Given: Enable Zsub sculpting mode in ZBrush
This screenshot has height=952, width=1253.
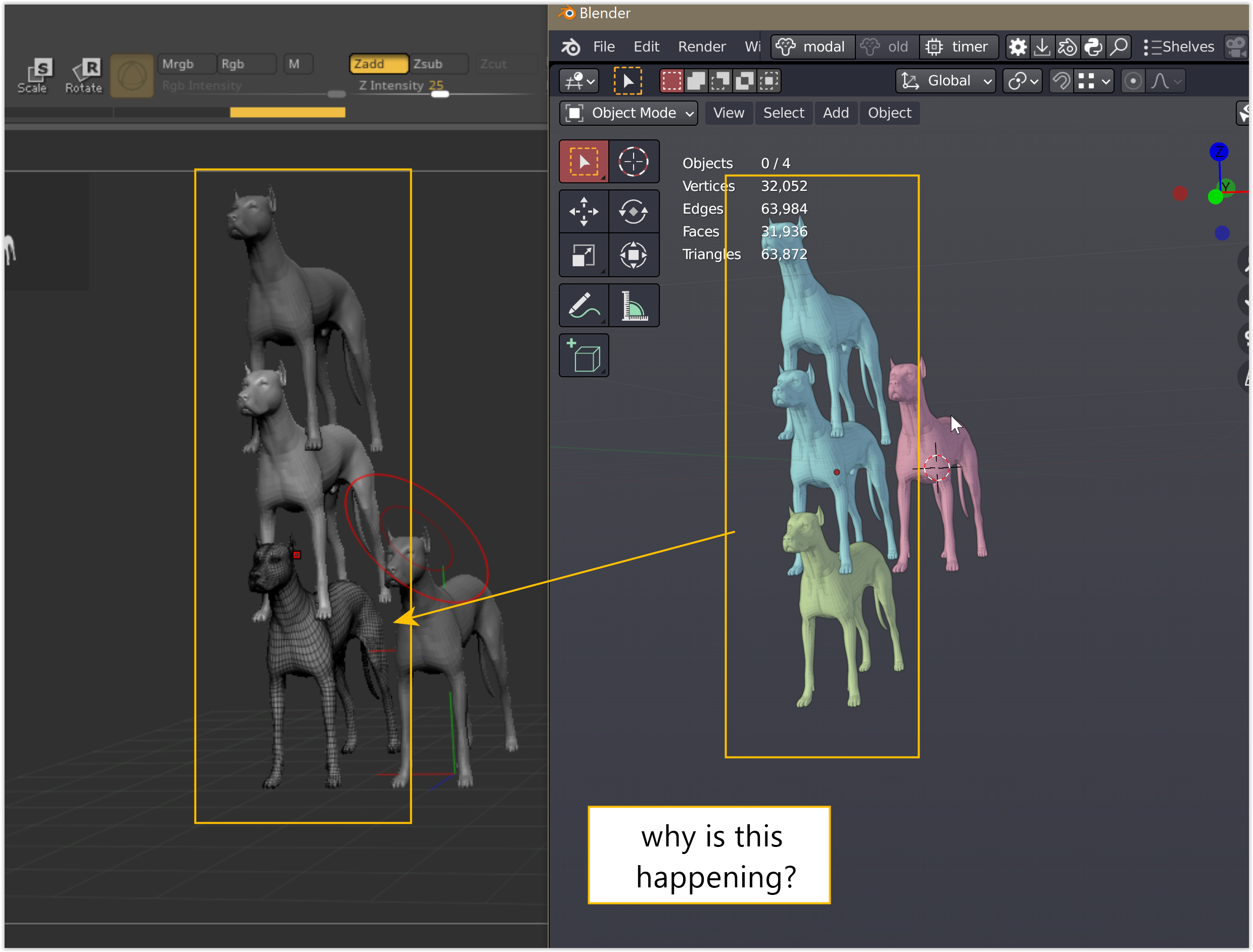Looking at the screenshot, I should (x=438, y=64).
